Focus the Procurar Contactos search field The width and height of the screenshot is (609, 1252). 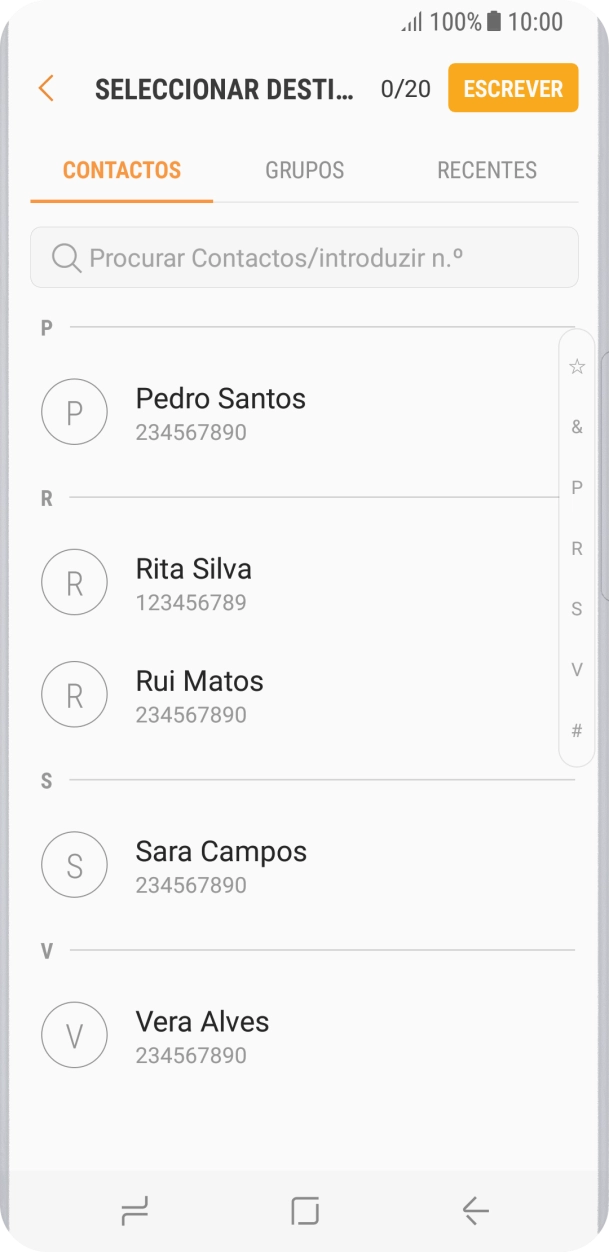click(320, 258)
